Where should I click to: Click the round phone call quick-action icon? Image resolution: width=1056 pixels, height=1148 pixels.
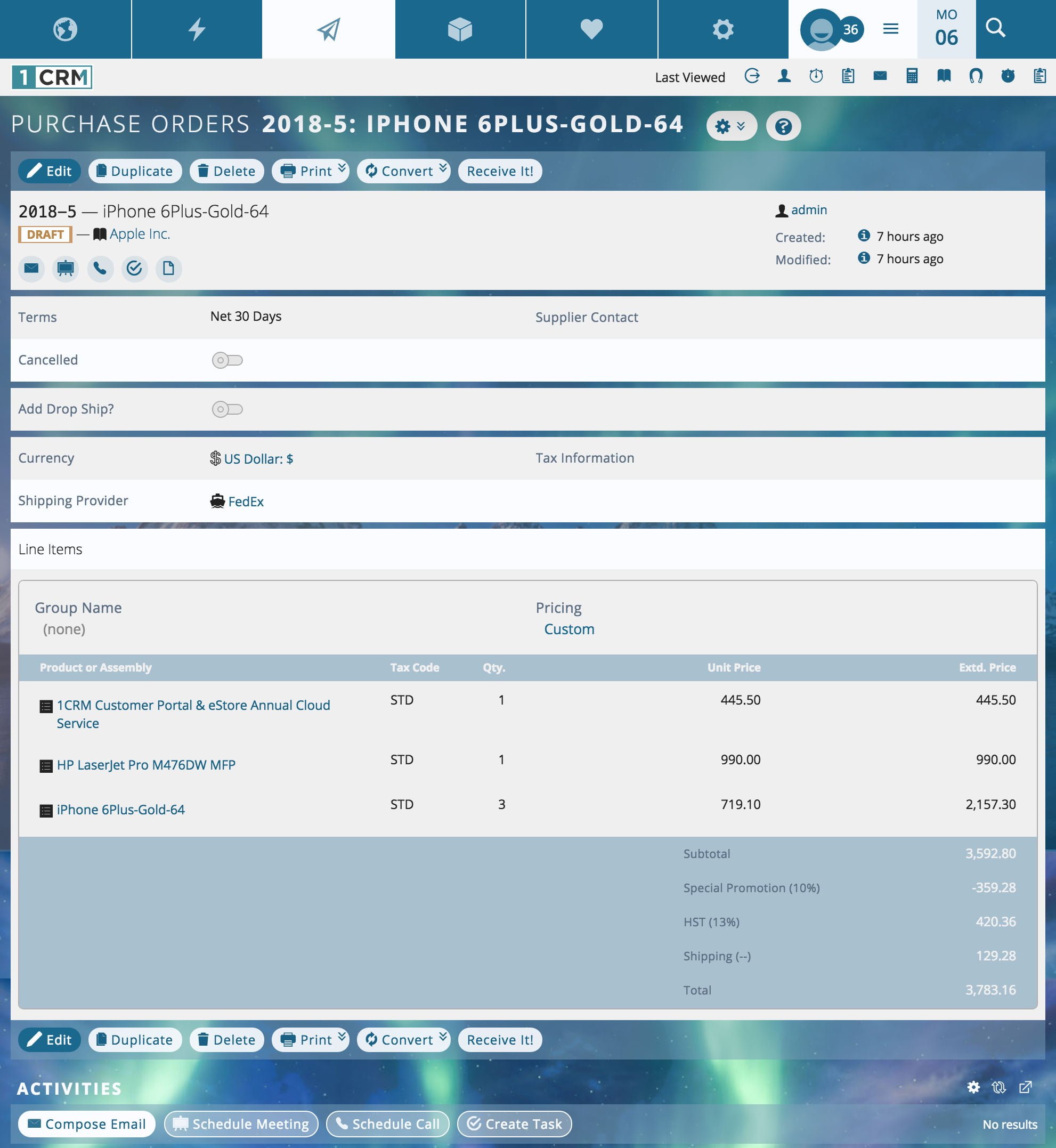pyautogui.click(x=100, y=268)
